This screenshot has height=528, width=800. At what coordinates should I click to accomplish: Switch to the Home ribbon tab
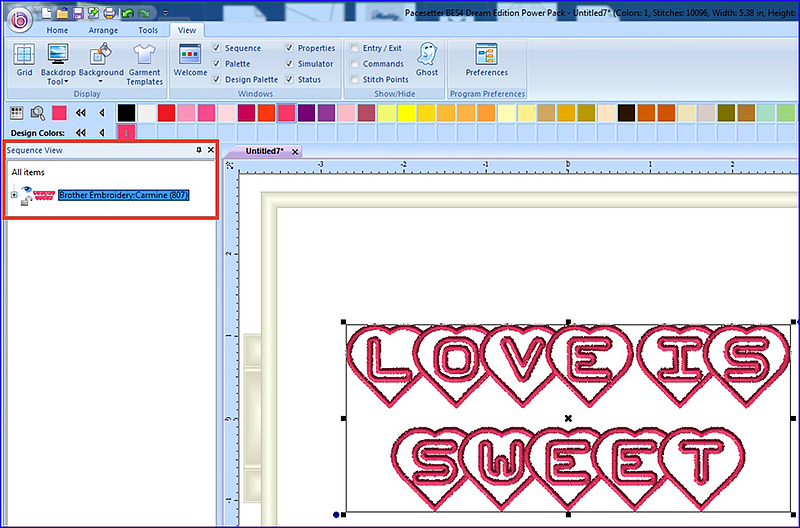pos(58,30)
